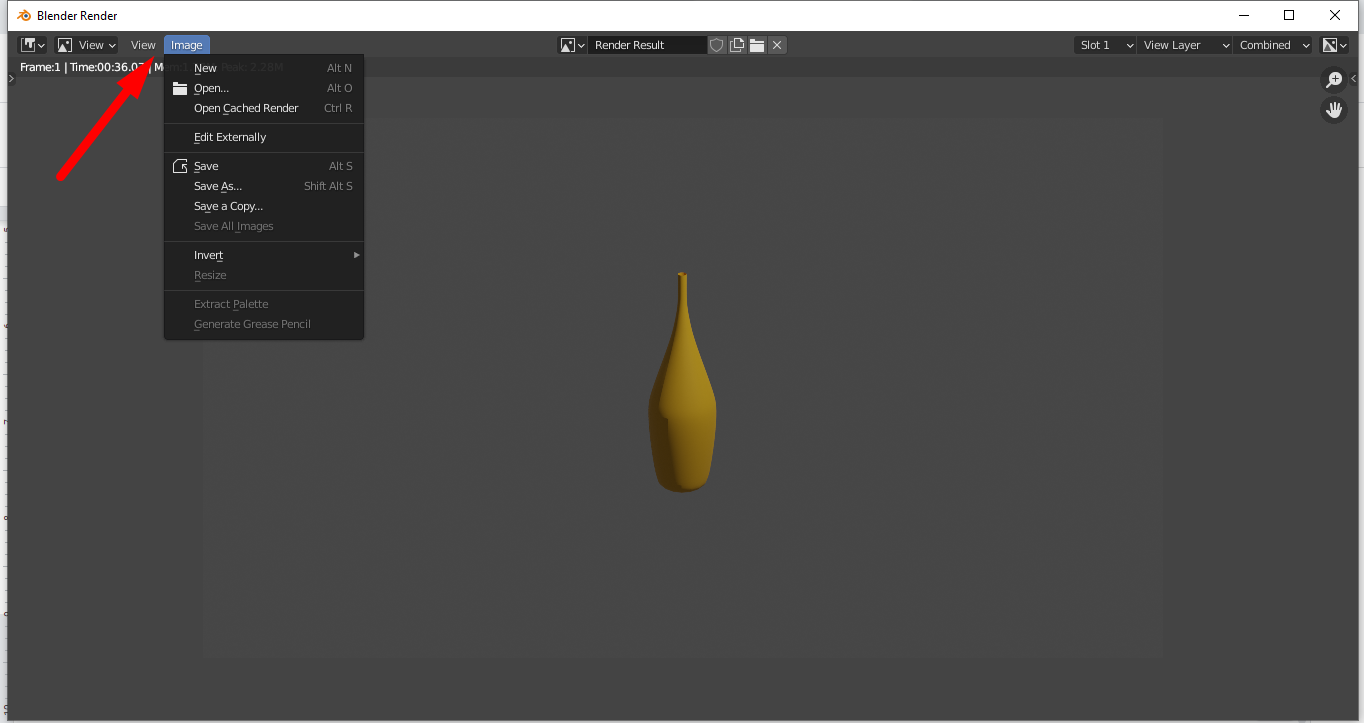Choose Save As from the Image menu
1364x723 pixels.
[219, 186]
